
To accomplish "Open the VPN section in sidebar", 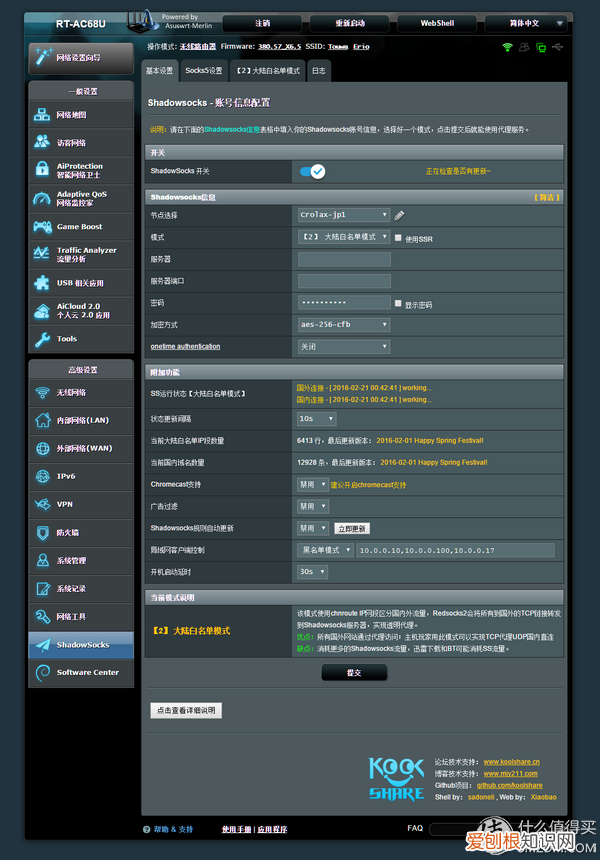I will pos(81,504).
